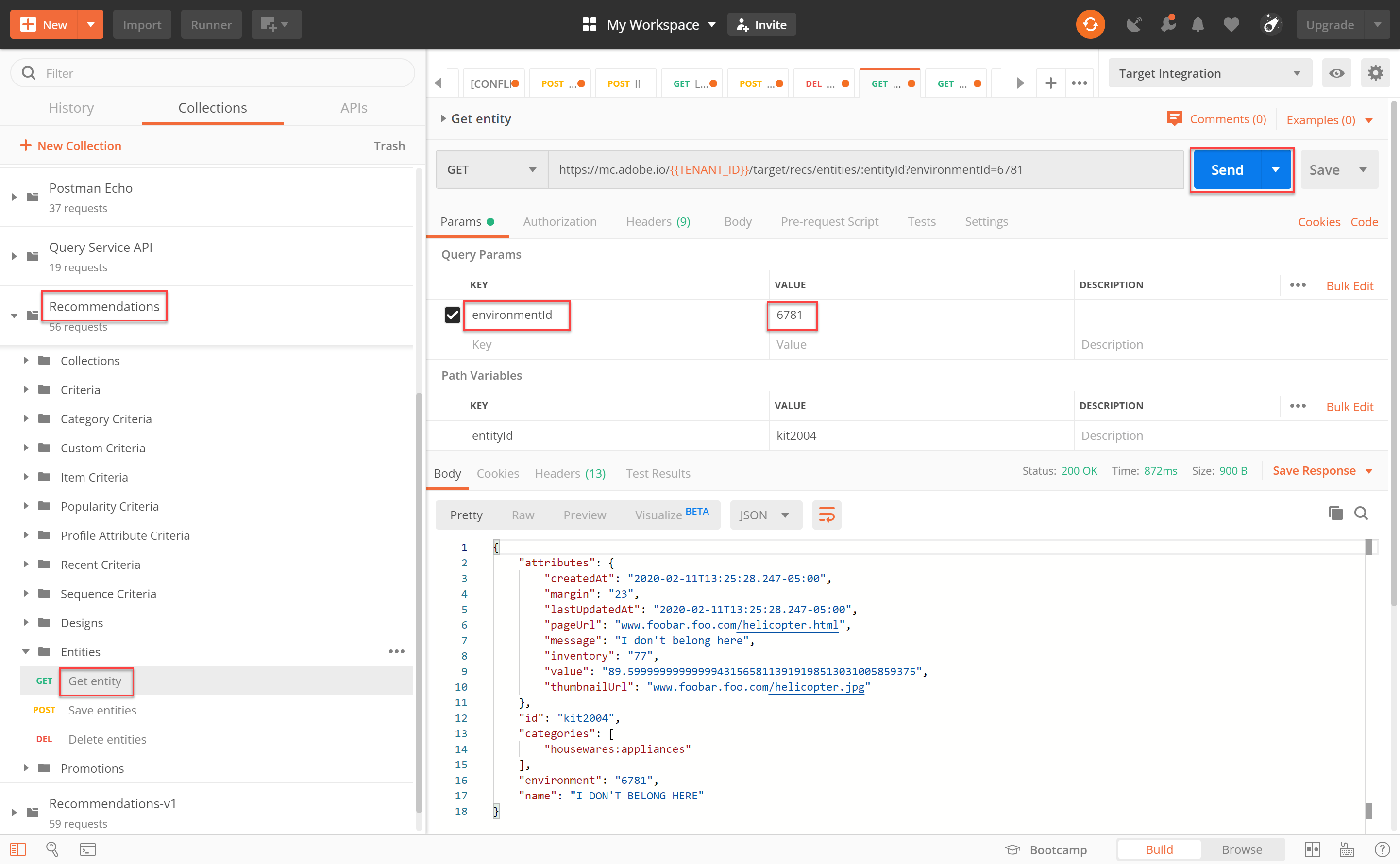Open the Postman console from the status bar

87,849
